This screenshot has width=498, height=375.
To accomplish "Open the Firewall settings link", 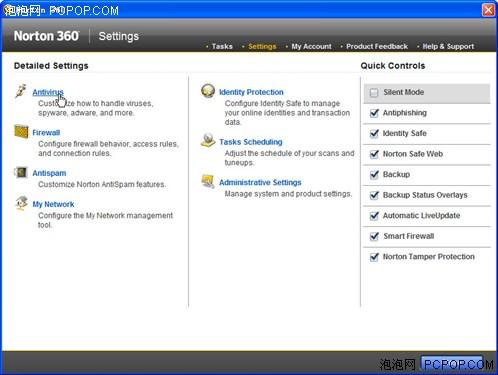I will pyautogui.click(x=46, y=133).
